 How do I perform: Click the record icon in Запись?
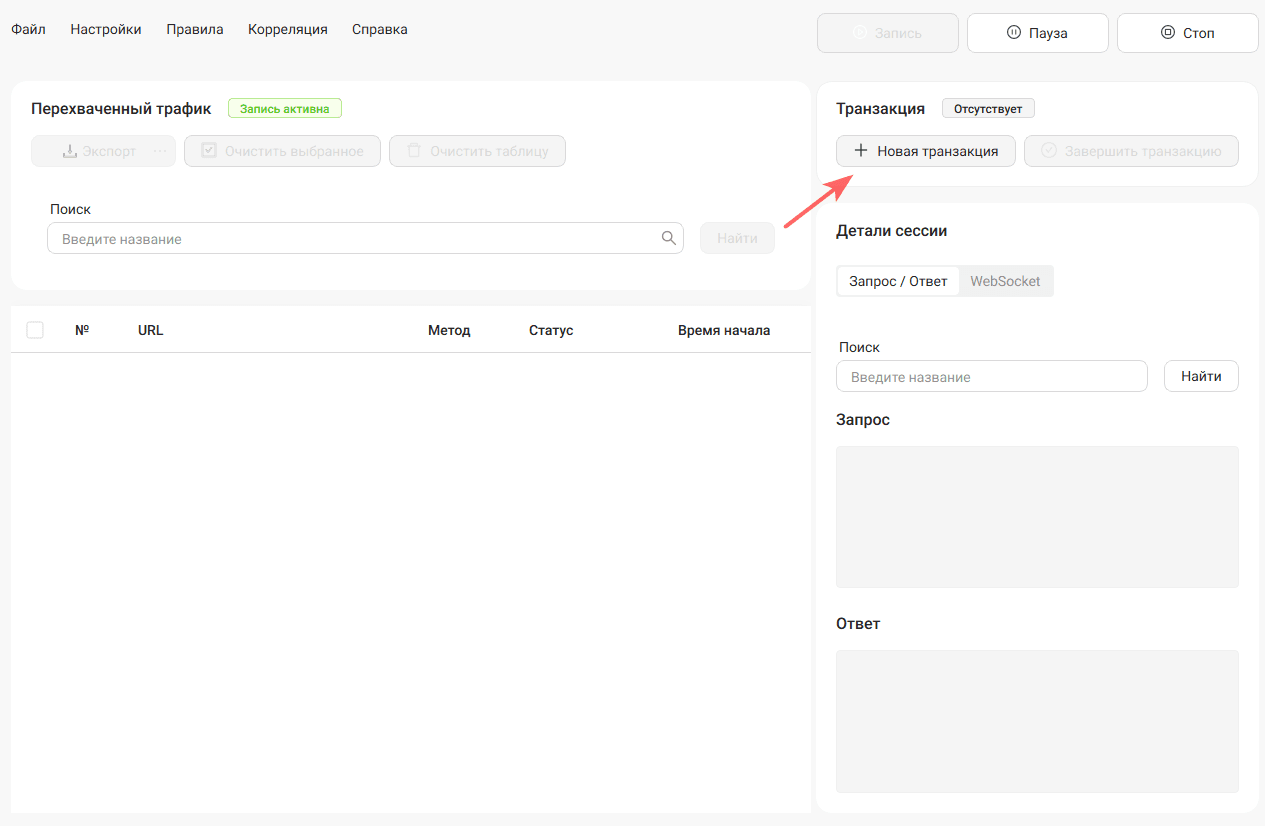[860, 33]
